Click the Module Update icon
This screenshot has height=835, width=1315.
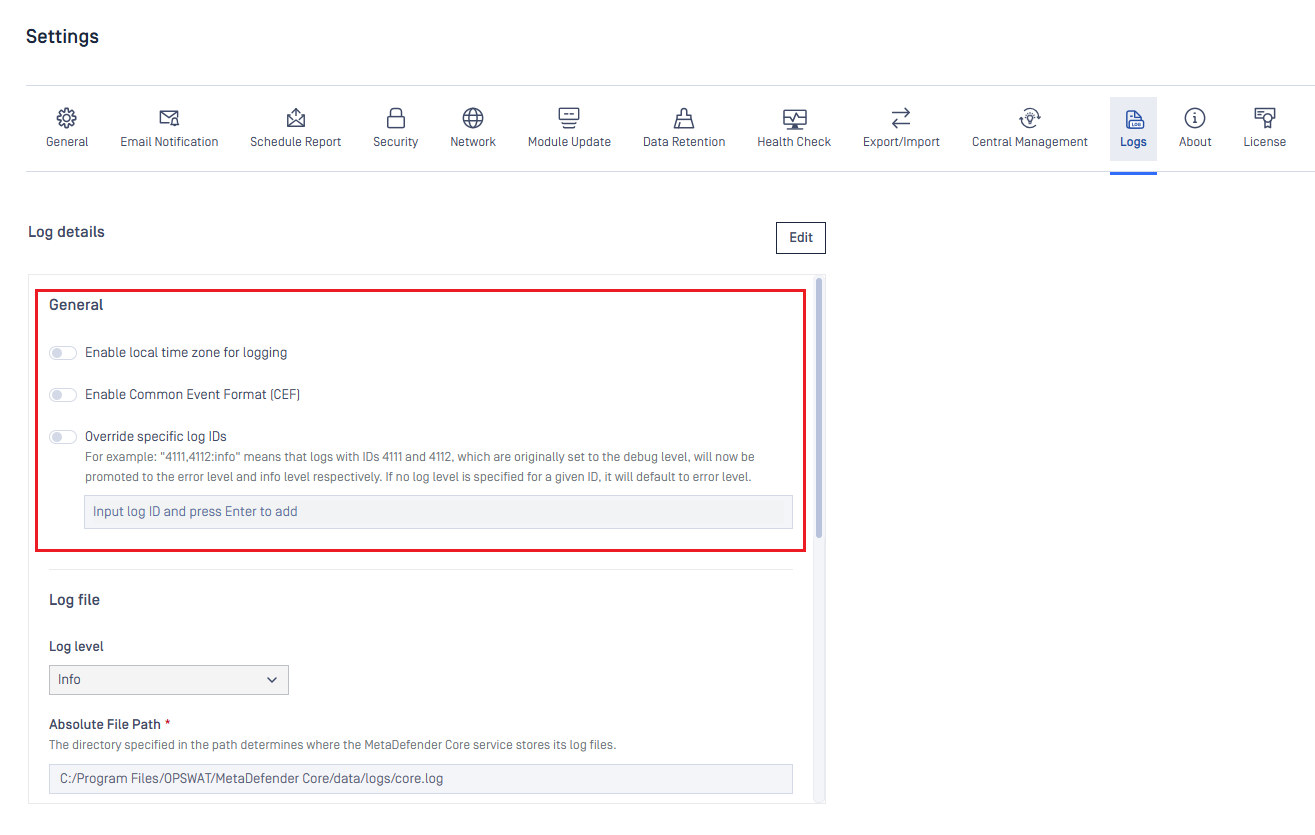tap(569, 118)
